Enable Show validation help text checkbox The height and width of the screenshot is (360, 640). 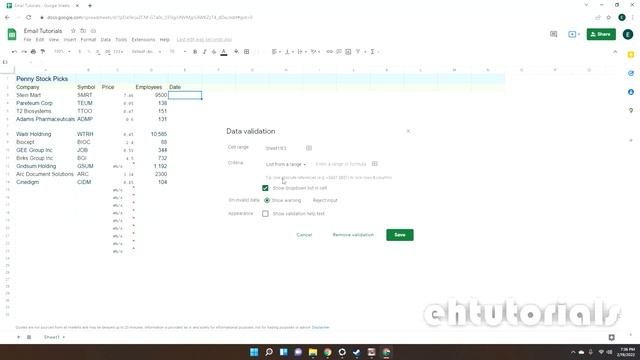coord(265,213)
